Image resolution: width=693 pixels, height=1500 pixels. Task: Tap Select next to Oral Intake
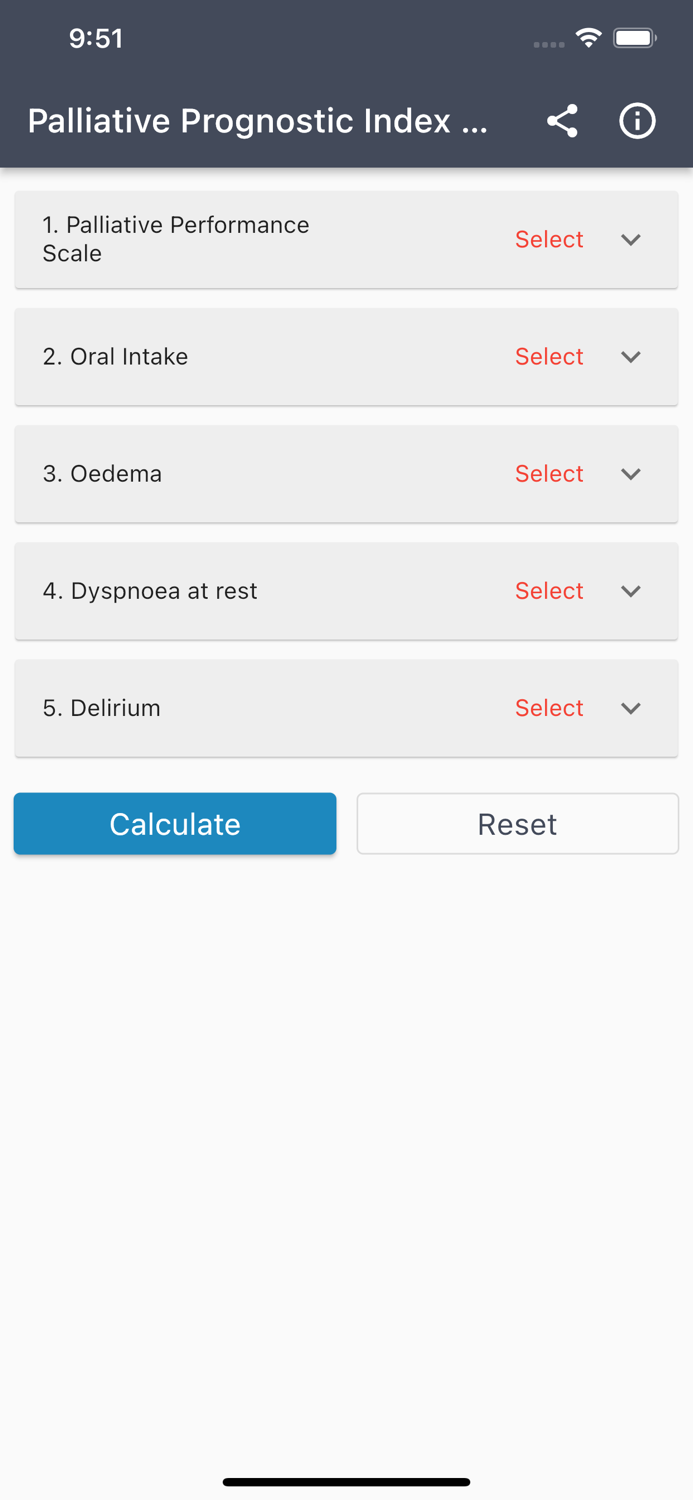pos(549,357)
